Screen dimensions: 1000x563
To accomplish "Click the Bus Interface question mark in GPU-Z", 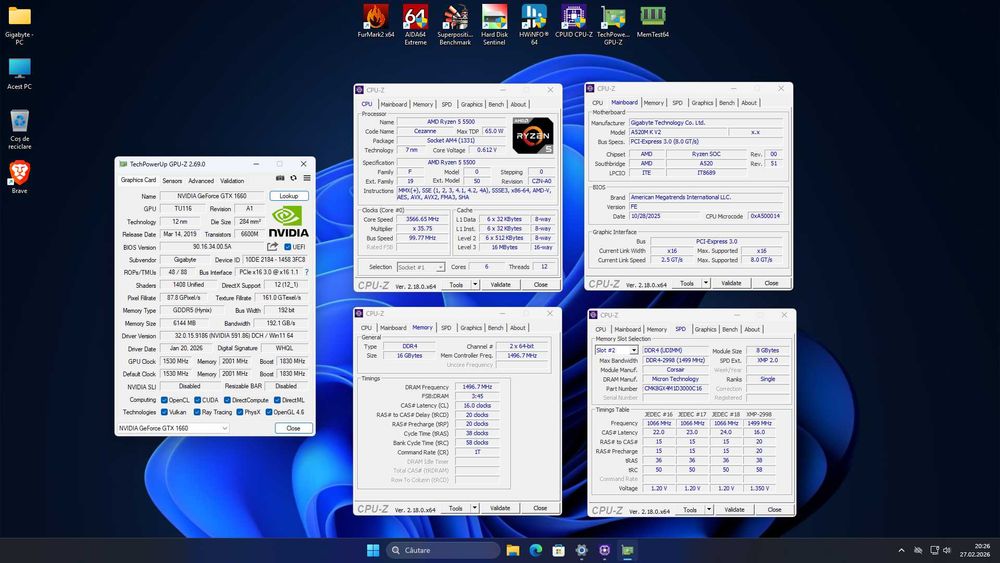I will point(307,272).
